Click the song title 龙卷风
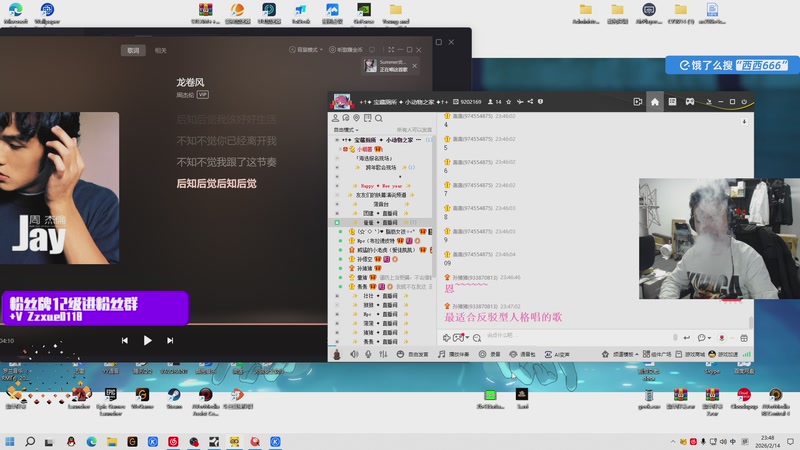 tap(190, 82)
